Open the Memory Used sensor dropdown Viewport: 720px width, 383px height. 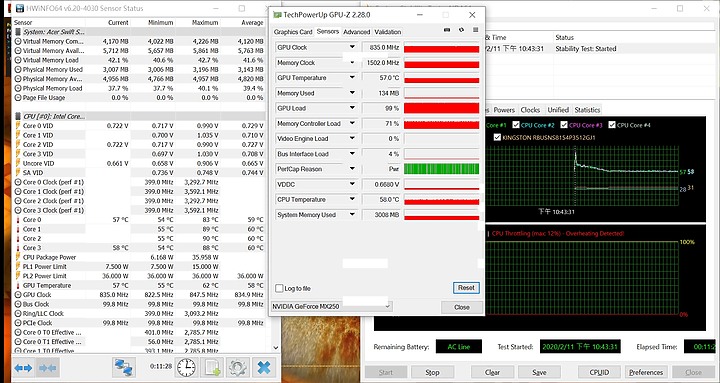click(352, 93)
